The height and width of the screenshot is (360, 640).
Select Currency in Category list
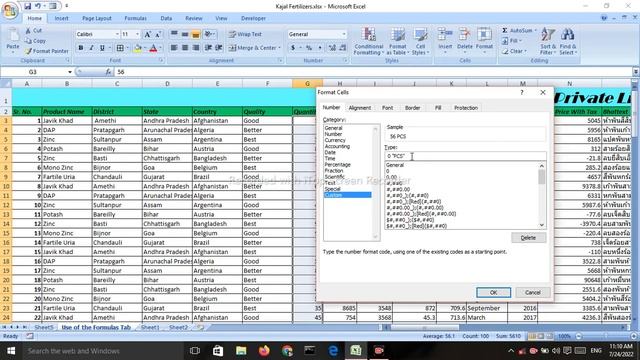335,140
